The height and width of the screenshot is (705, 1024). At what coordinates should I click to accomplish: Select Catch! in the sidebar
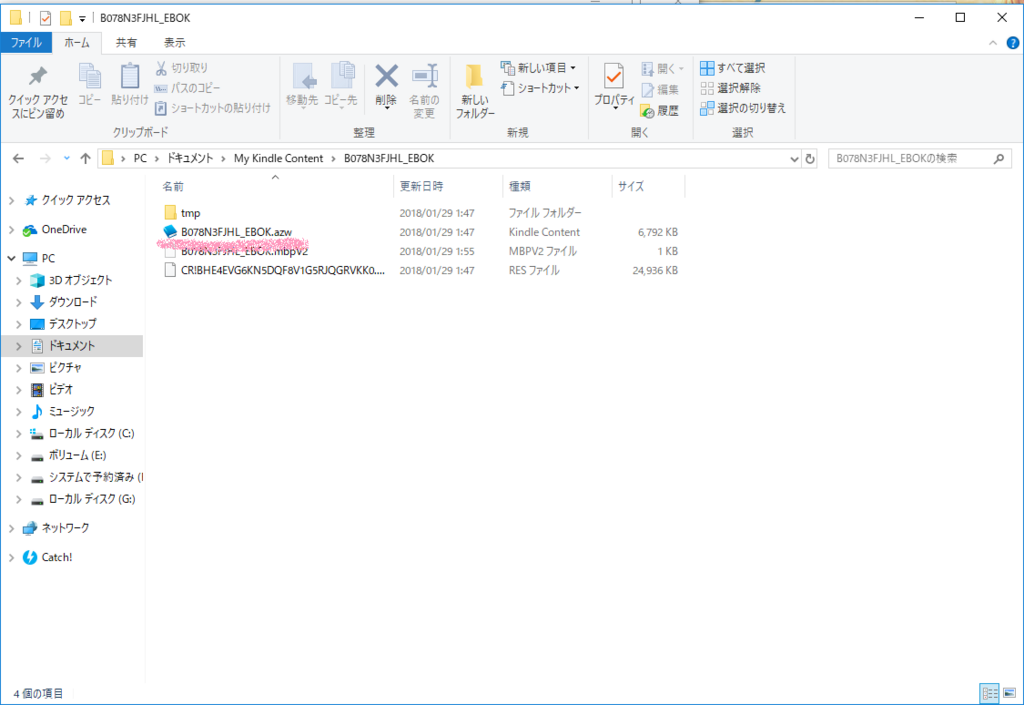(x=57, y=557)
